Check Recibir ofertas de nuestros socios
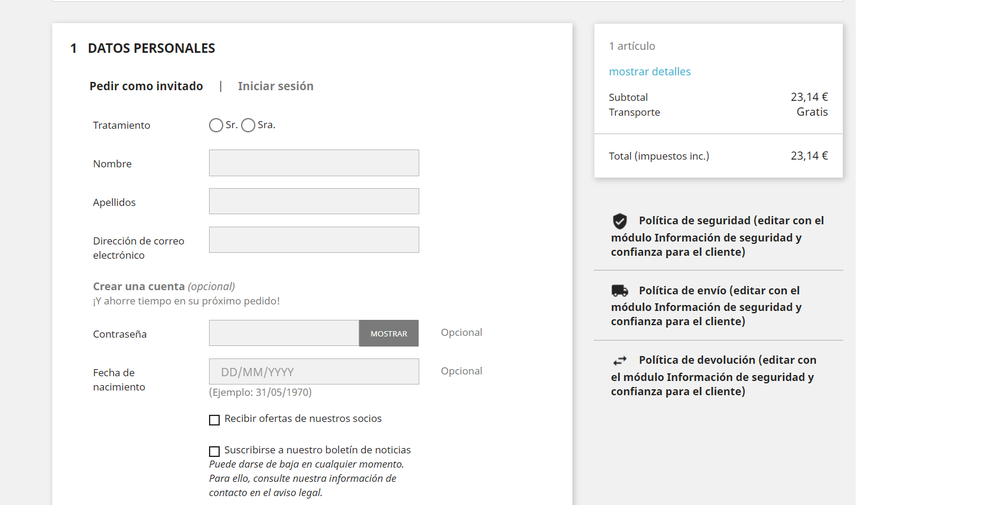Image resolution: width=1000 pixels, height=505 pixels. pos(214,420)
